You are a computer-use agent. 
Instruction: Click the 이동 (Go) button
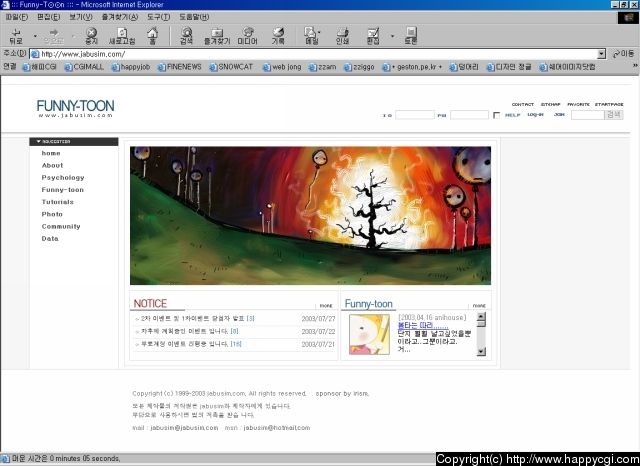point(624,54)
